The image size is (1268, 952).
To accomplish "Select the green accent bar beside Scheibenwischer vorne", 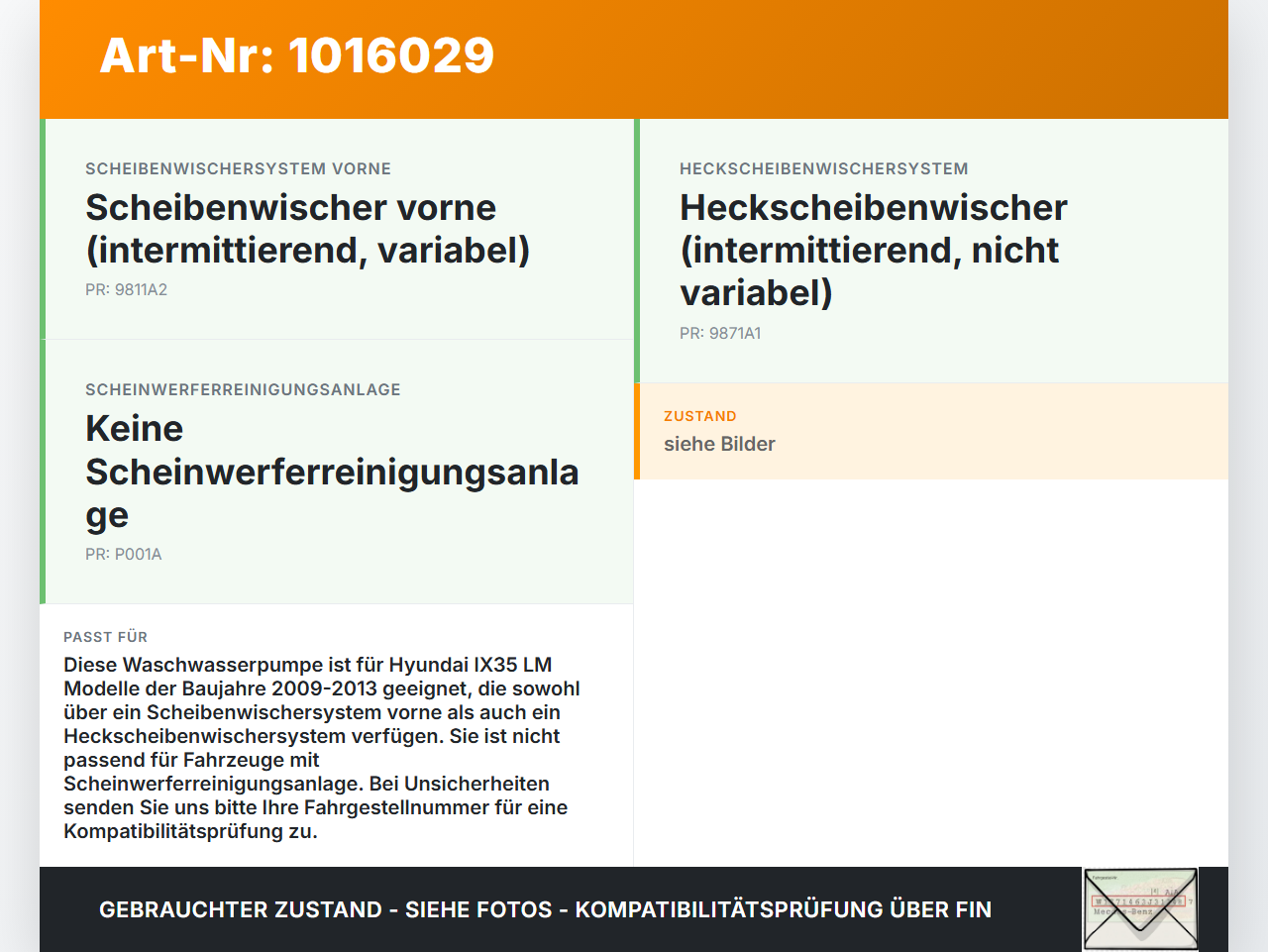I will point(42,228).
